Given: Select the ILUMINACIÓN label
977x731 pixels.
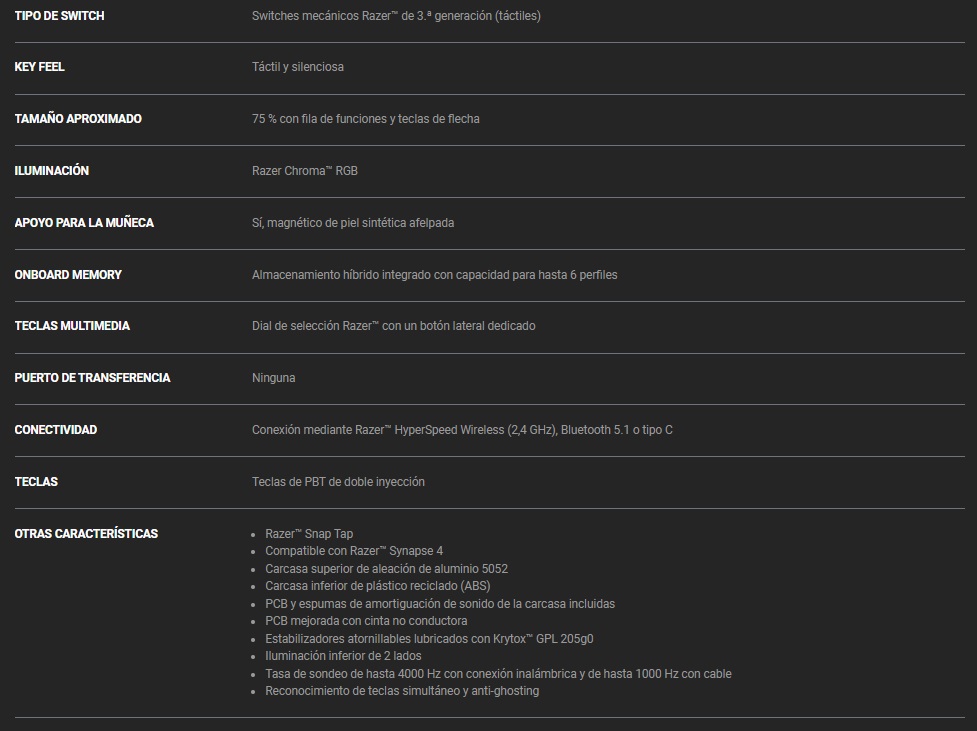Looking at the screenshot, I should [51, 171].
